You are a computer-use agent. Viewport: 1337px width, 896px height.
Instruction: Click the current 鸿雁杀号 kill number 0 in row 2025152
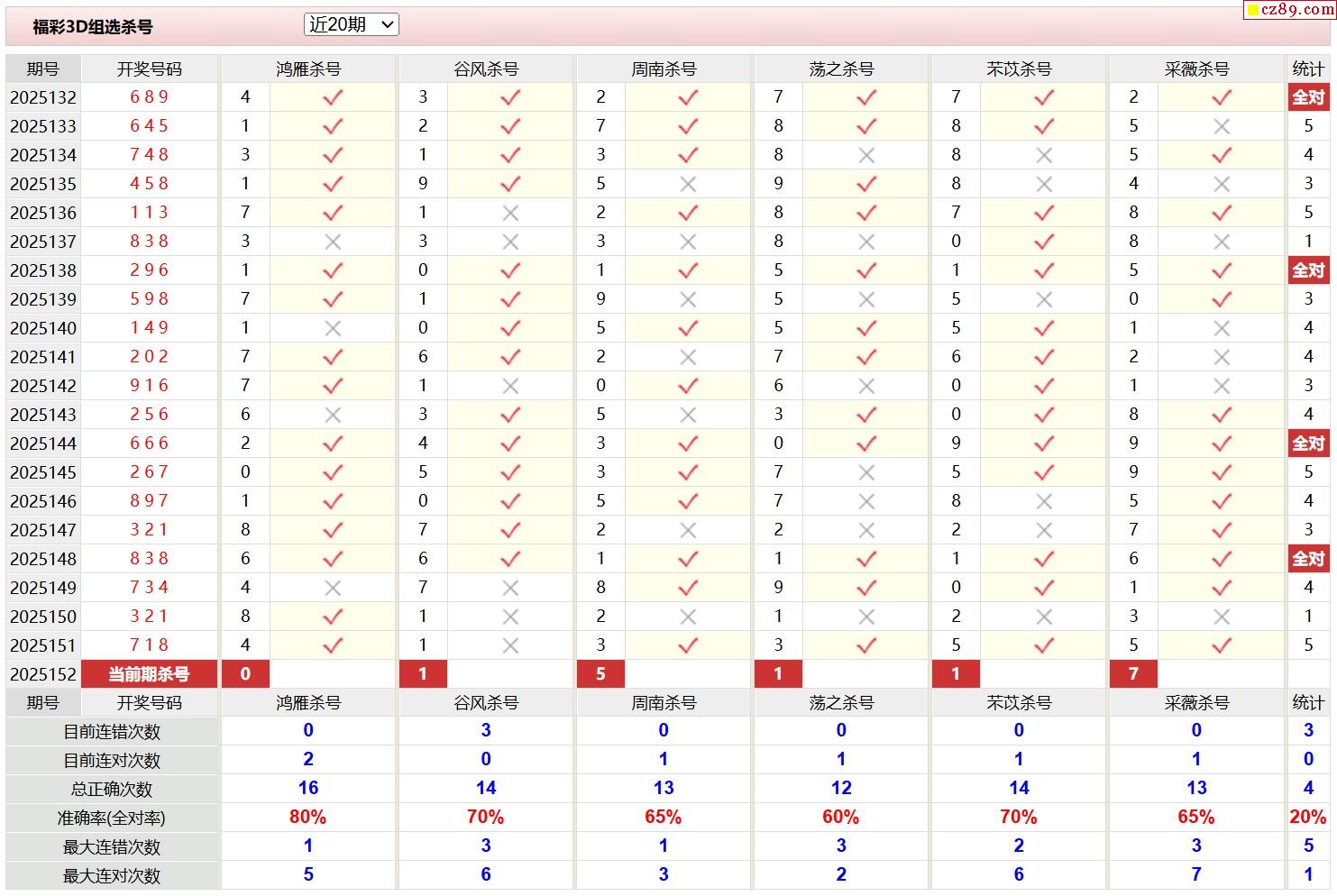(245, 674)
